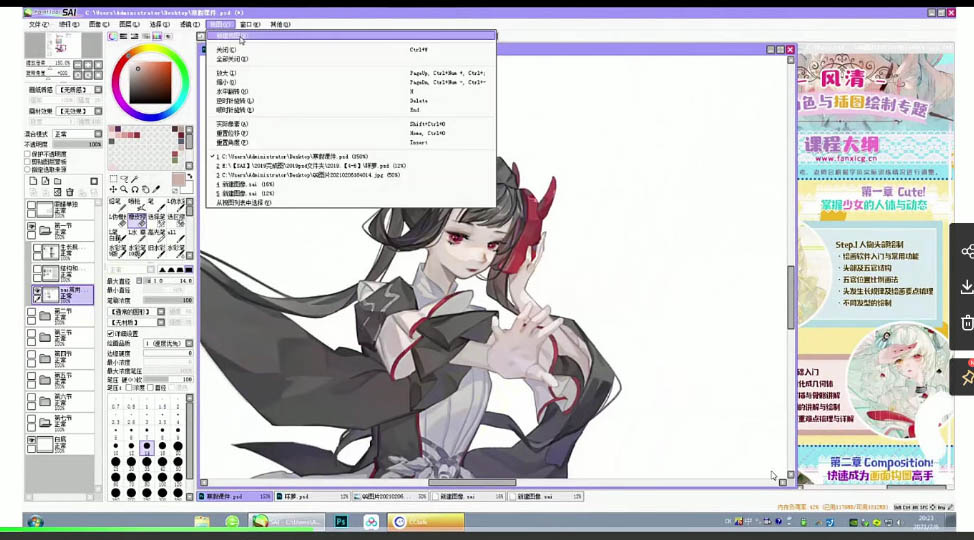974x540 pixels.
Task: Pick the flattest brush edge shape
Action: [x=189, y=270]
